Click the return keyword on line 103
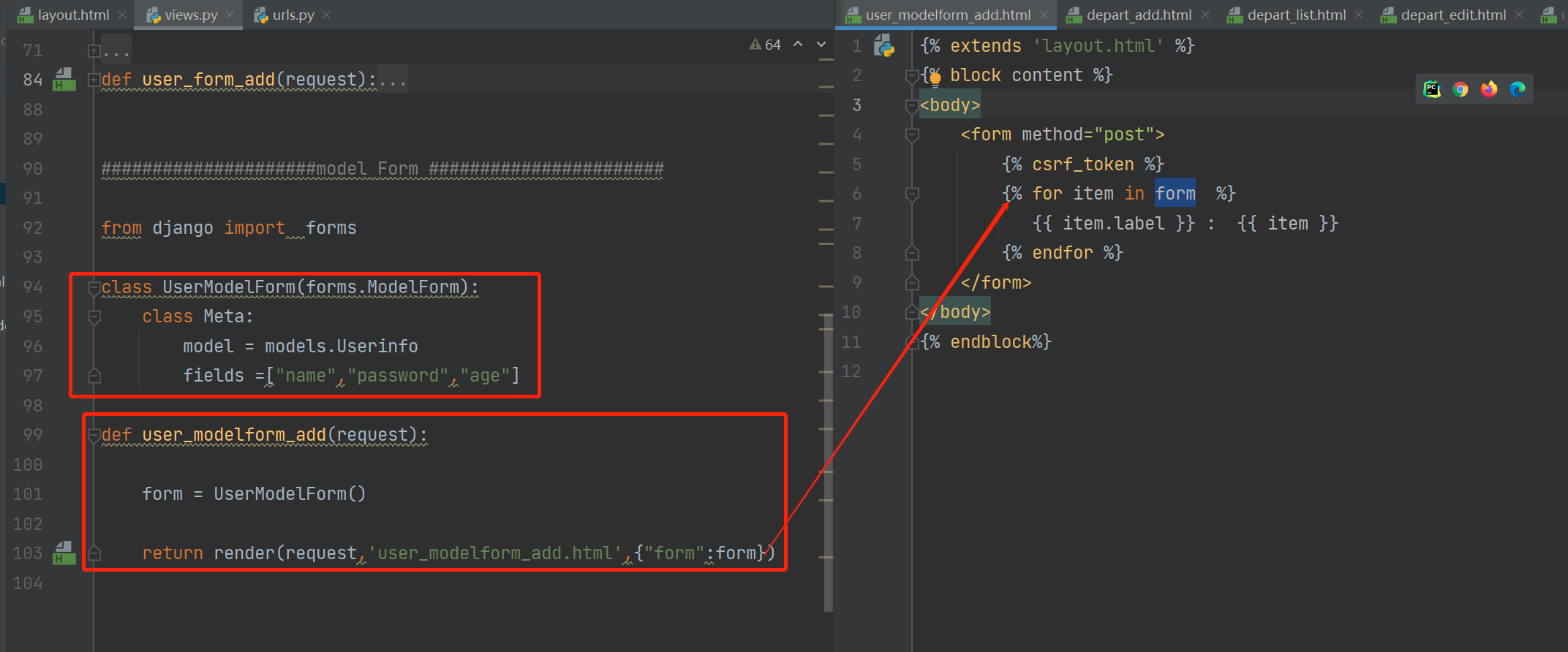 point(173,553)
